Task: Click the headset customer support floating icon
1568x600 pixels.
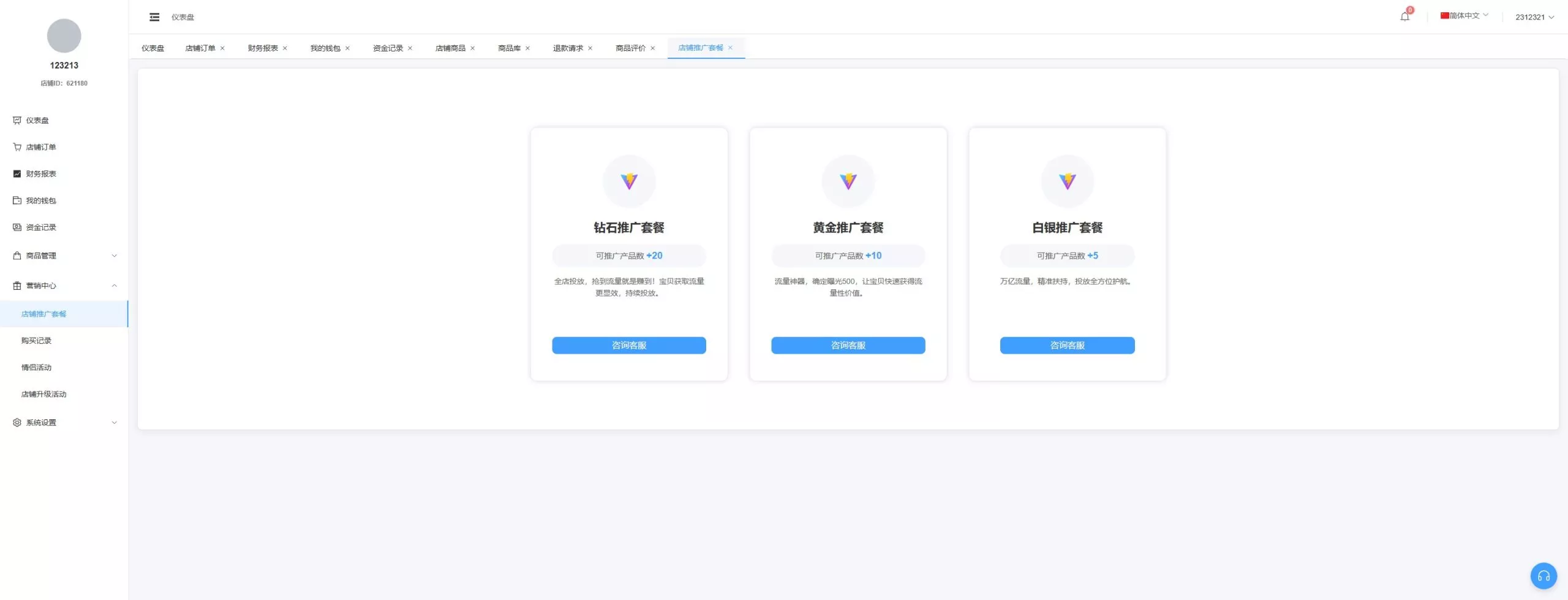Action: (1543, 575)
